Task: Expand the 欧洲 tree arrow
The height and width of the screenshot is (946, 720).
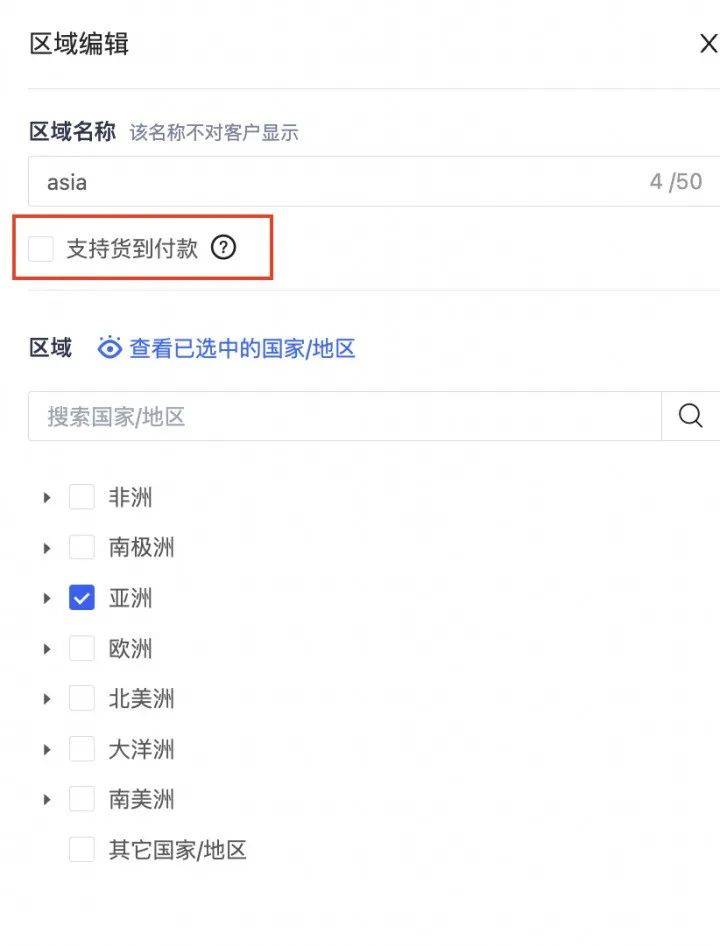Action: [46, 648]
